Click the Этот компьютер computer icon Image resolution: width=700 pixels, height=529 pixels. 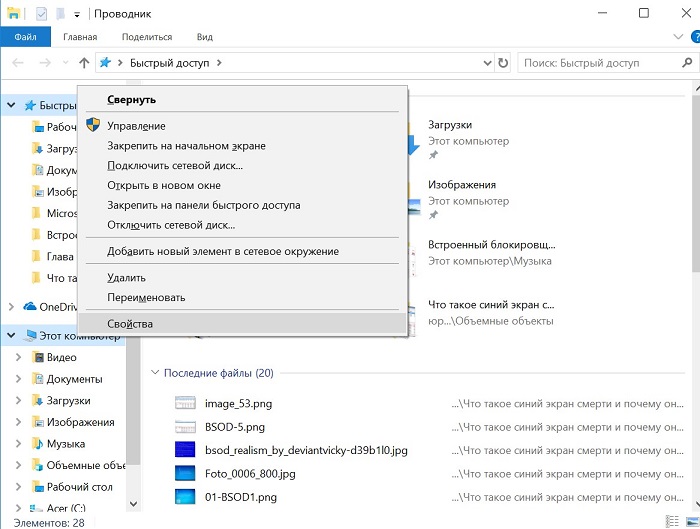(31, 335)
